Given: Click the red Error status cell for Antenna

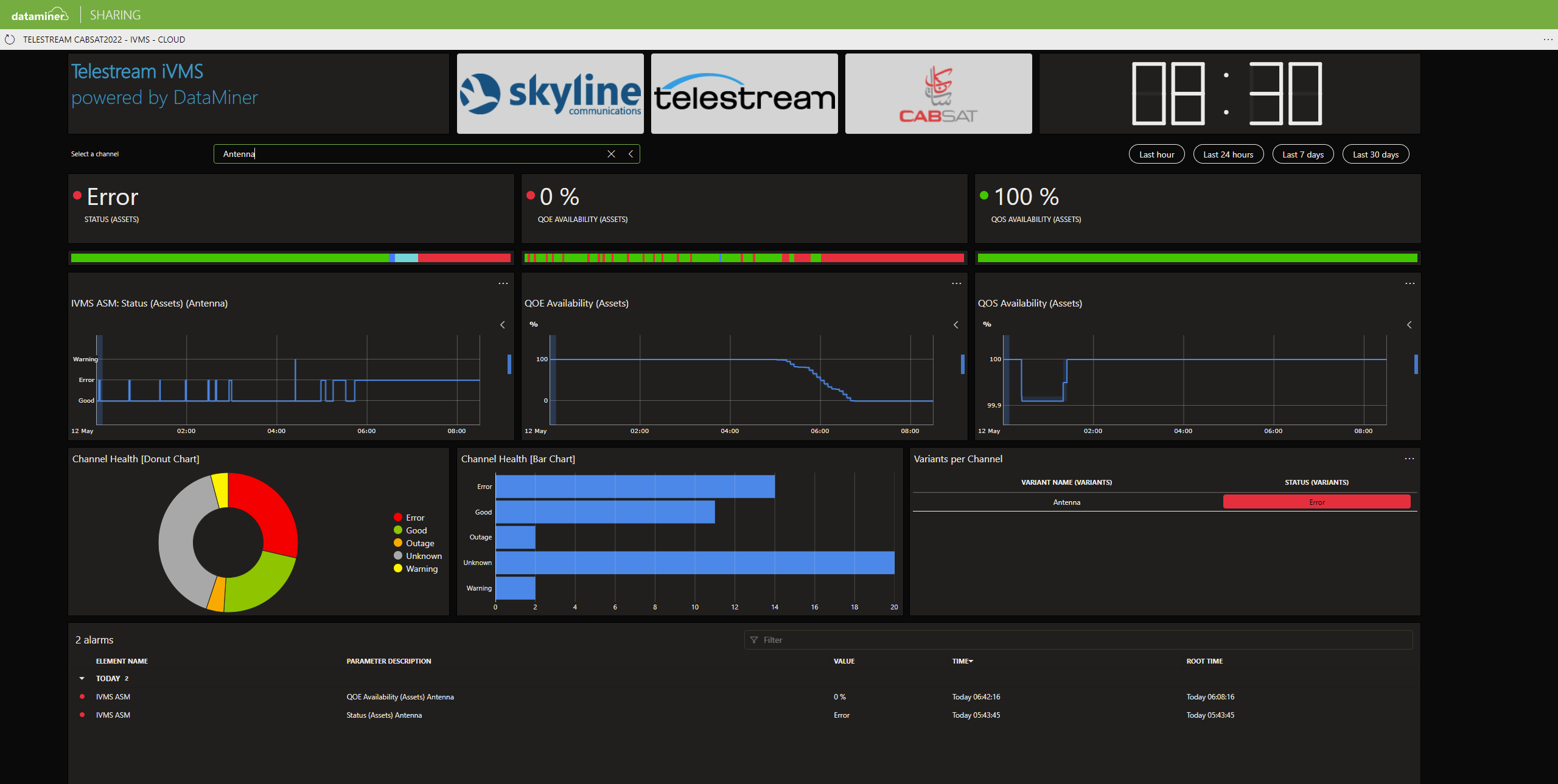Looking at the screenshot, I should coord(1316,502).
